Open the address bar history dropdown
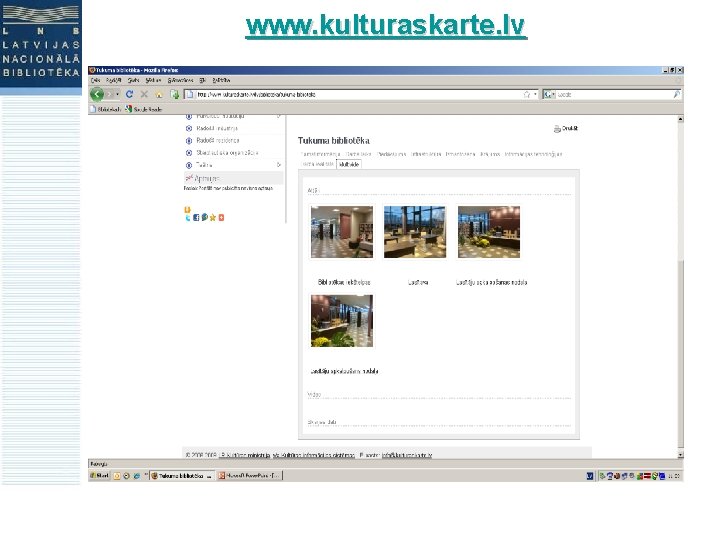The image size is (720, 540). tap(535, 95)
